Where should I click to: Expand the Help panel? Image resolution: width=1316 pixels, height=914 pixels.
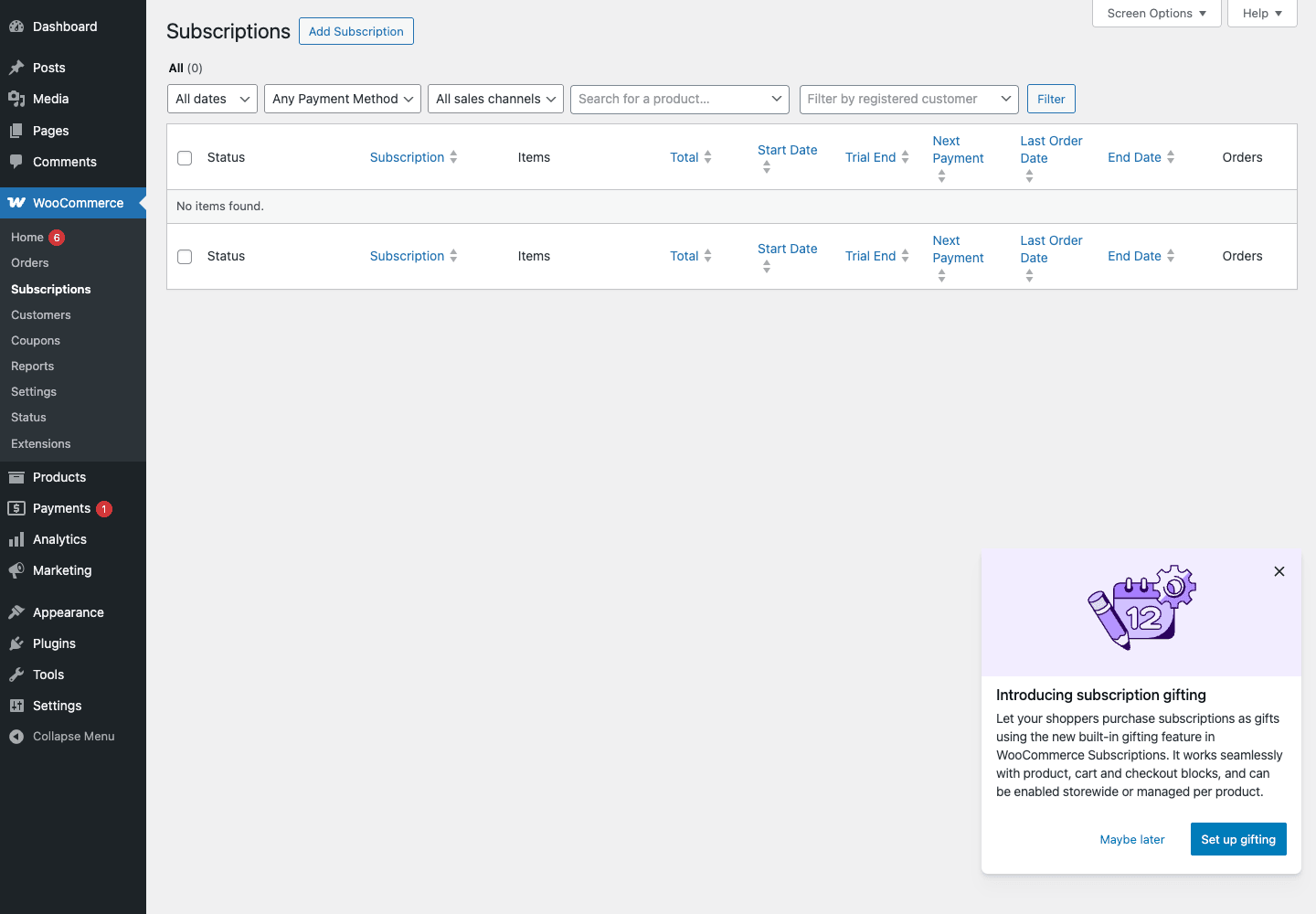tap(1262, 14)
